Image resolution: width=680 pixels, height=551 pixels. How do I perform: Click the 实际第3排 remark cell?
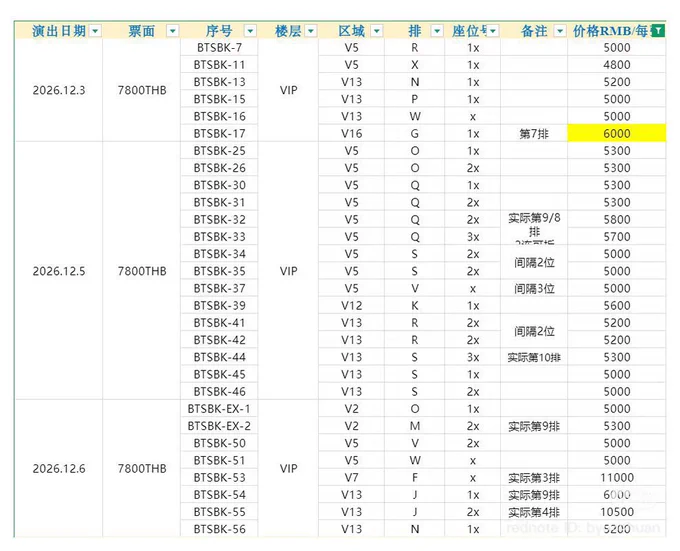point(534,477)
